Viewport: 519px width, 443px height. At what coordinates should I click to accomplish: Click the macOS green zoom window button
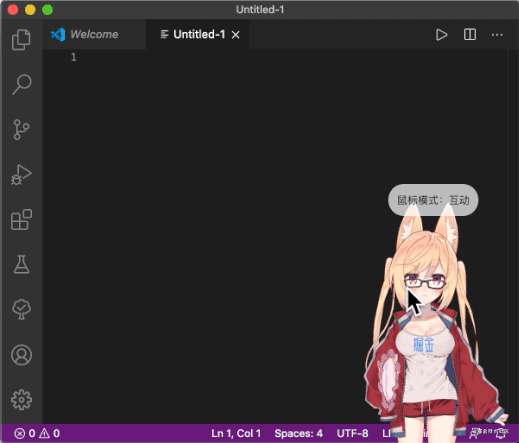coord(47,10)
